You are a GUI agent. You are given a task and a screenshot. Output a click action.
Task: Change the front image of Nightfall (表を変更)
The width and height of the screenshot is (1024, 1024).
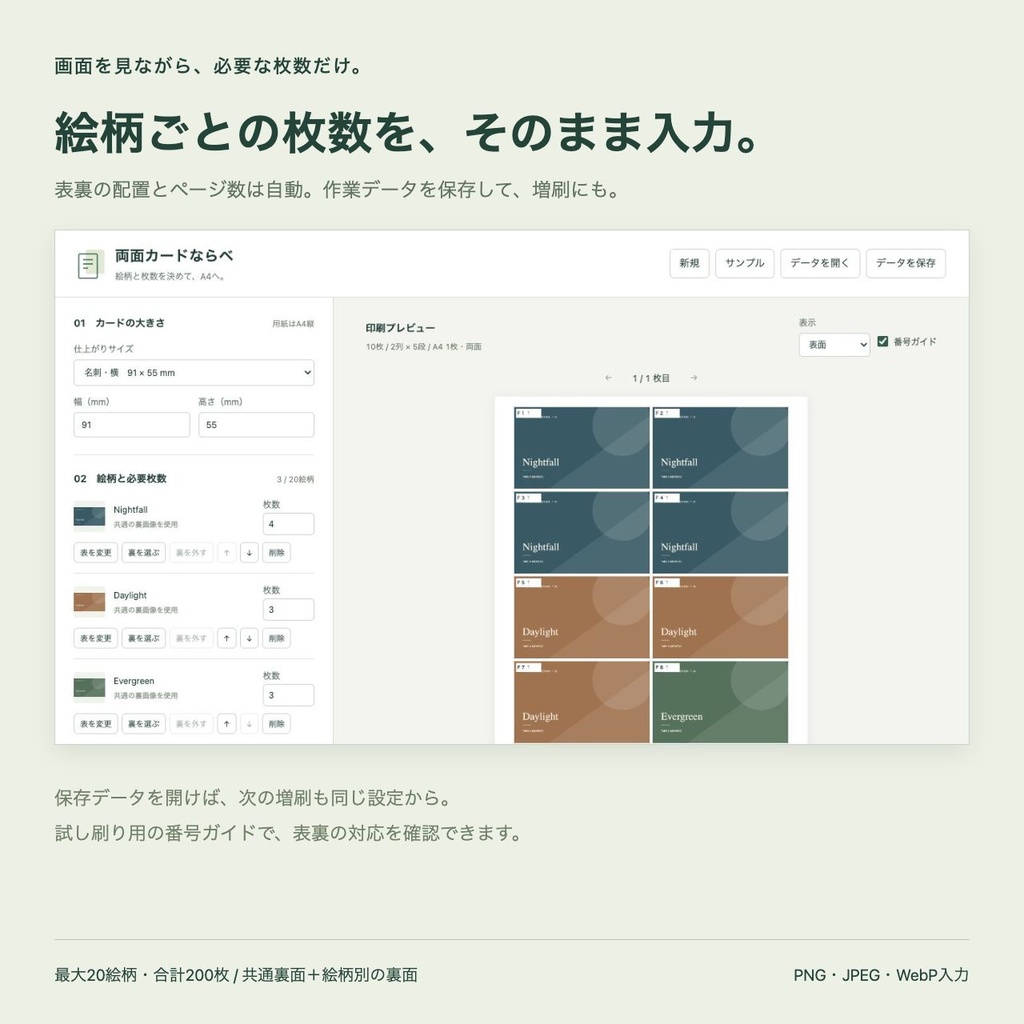pyautogui.click(x=96, y=552)
